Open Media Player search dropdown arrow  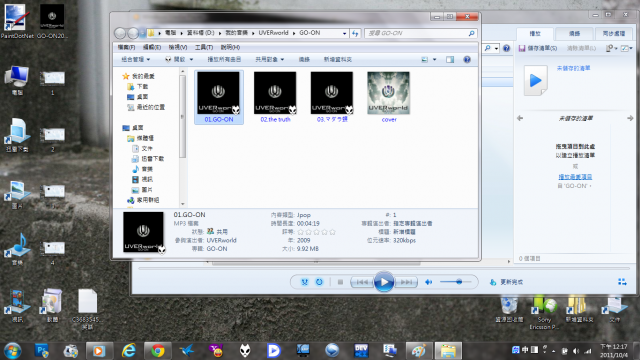[x=496, y=48]
